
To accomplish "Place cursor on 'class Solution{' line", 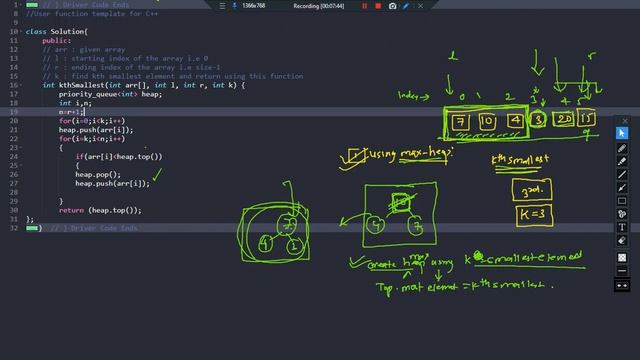I will 56,31.
